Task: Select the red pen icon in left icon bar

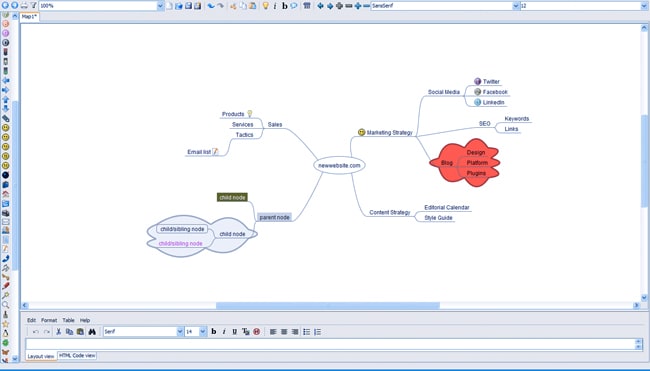Action: [5, 286]
